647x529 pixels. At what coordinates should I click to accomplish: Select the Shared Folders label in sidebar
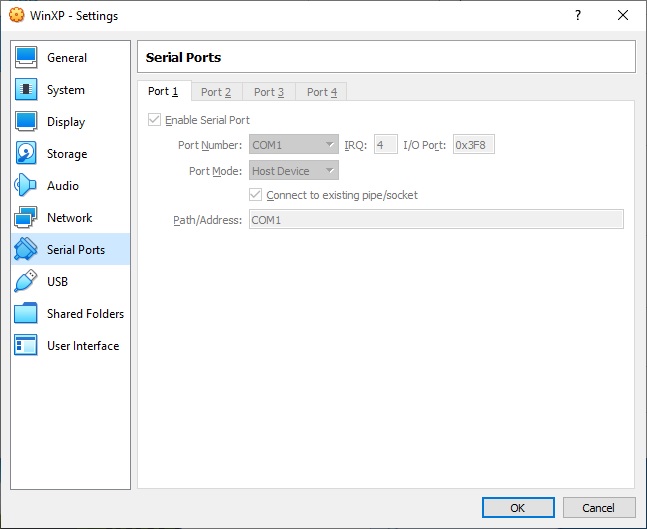click(x=85, y=314)
